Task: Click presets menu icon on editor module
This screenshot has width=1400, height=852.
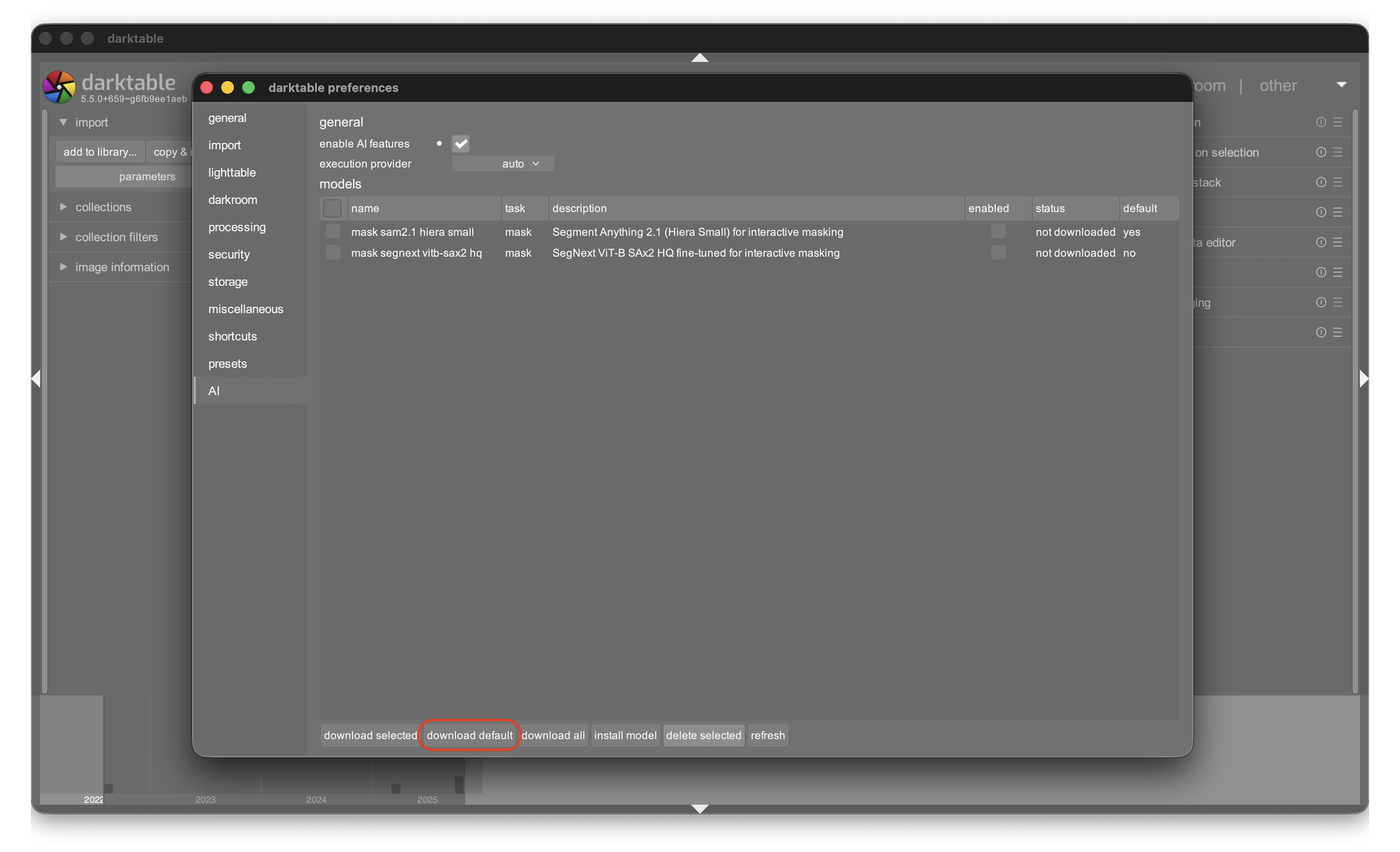Action: [1337, 242]
